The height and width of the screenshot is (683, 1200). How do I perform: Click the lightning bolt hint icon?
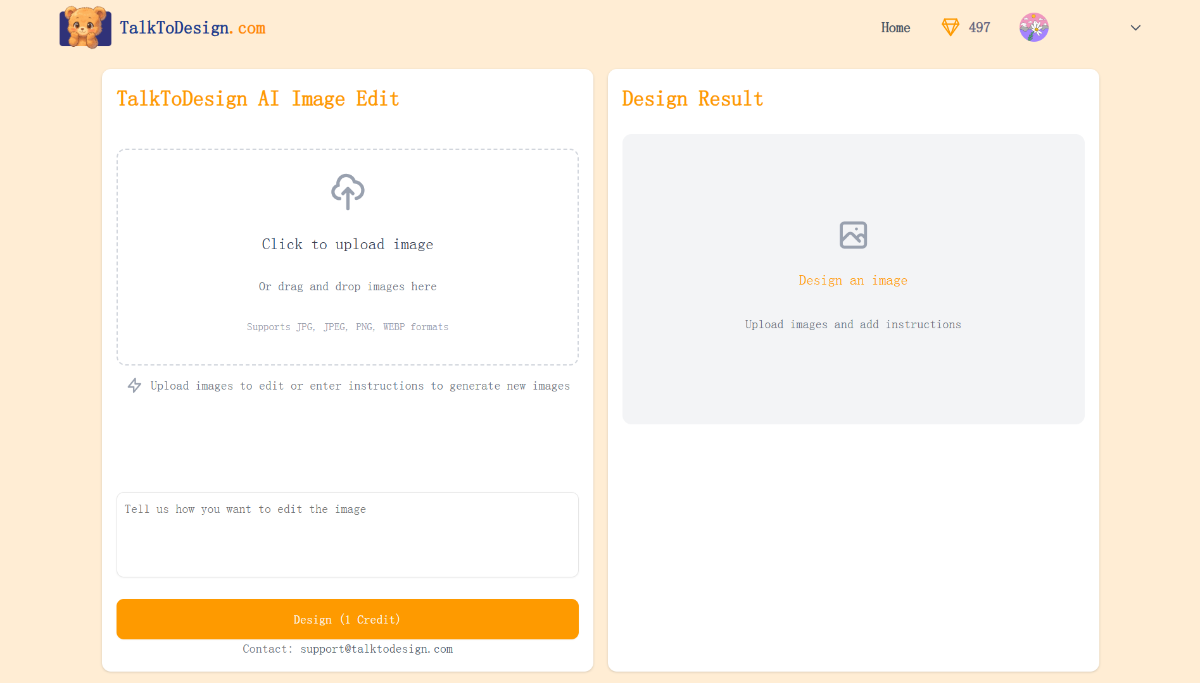134,386
